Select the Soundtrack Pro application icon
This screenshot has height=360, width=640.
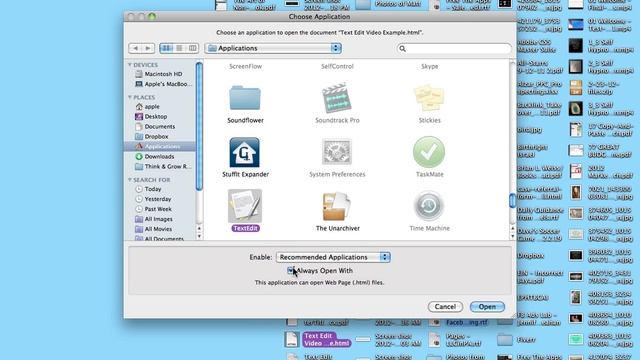[337, 98]
